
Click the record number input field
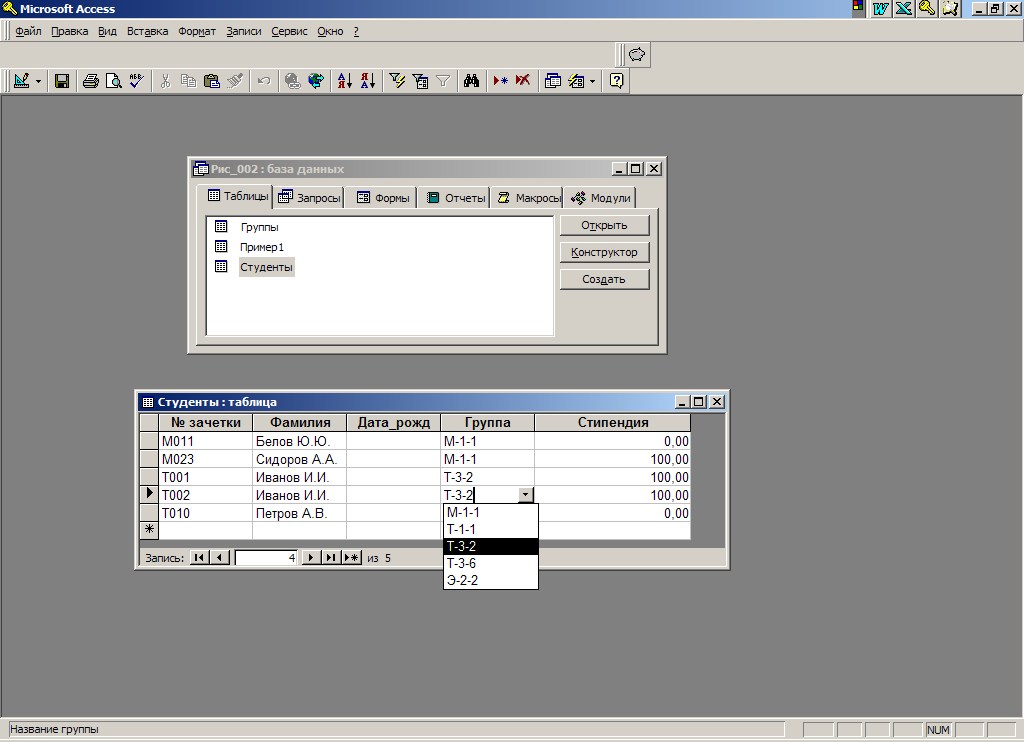266,558
